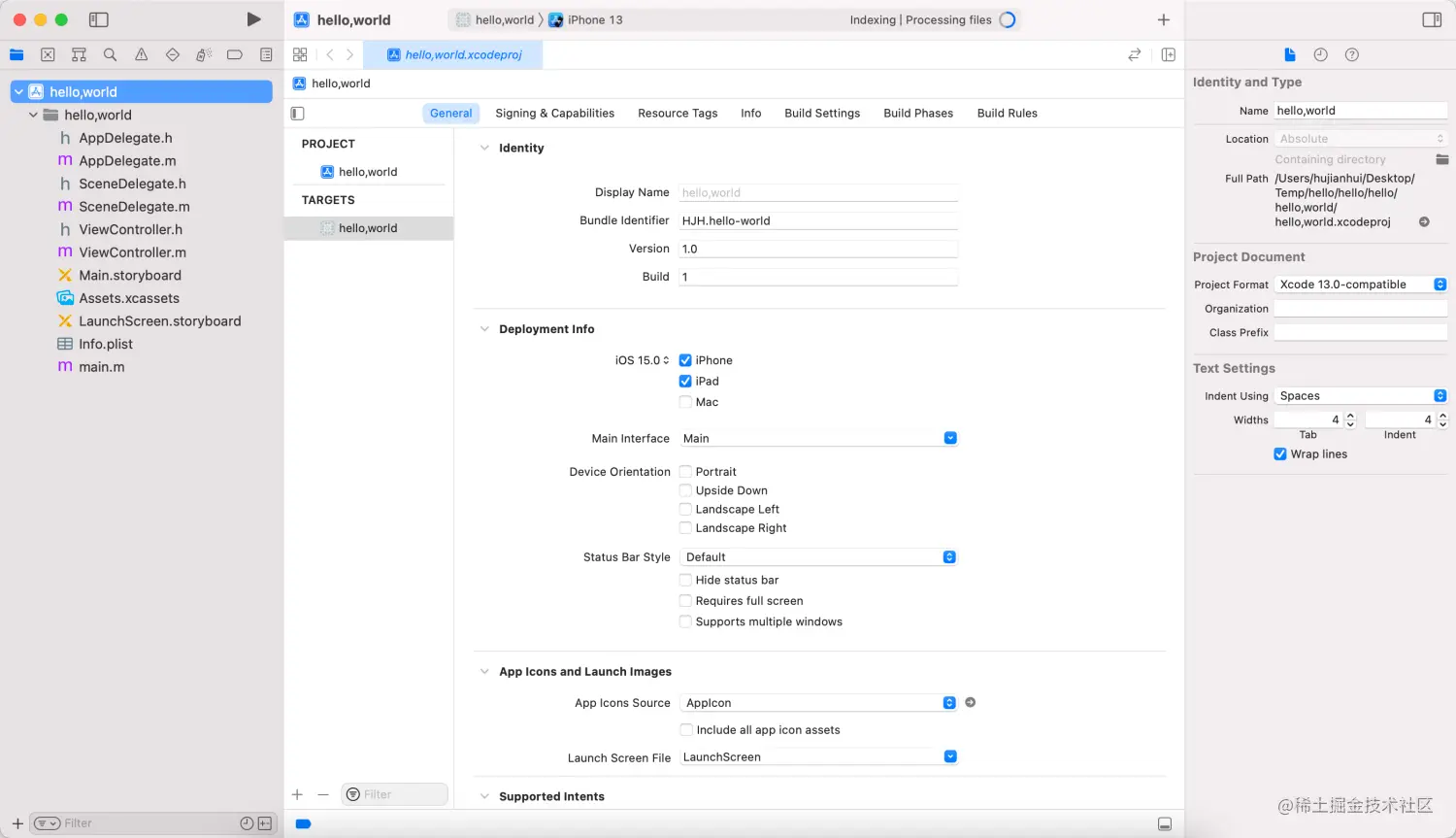Image resolution: width=1456 pixels, height=838 pixels.
Task: Check the Portrait device orientation
Action: point(686,471)
